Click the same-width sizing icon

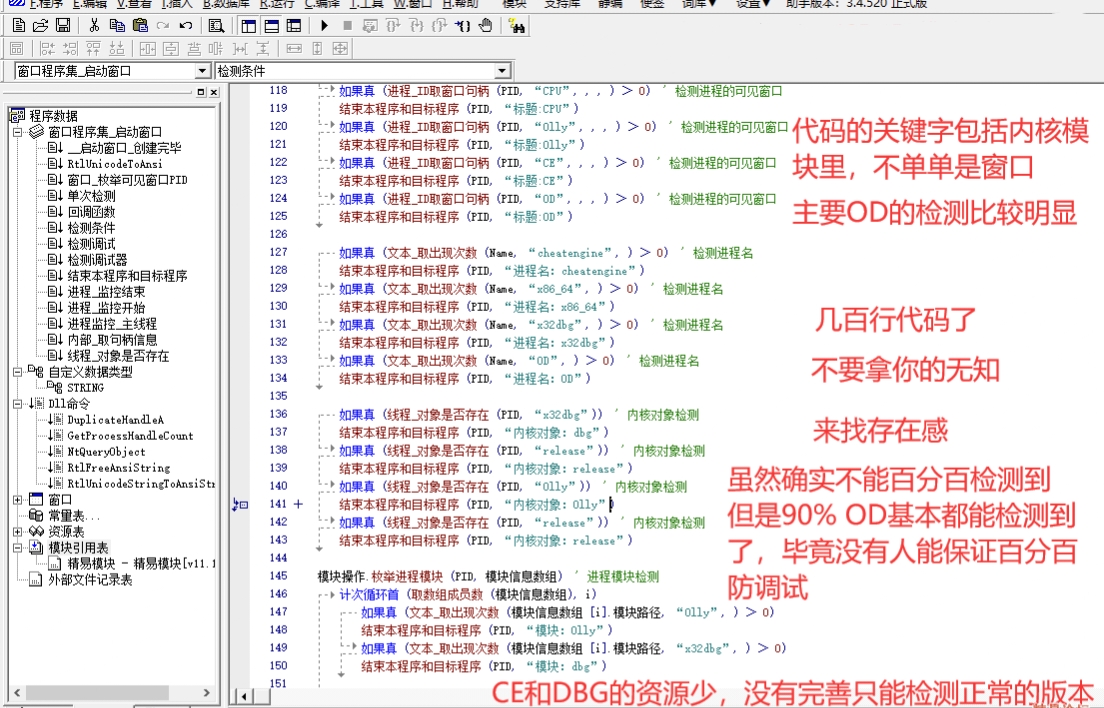point(294,49)
